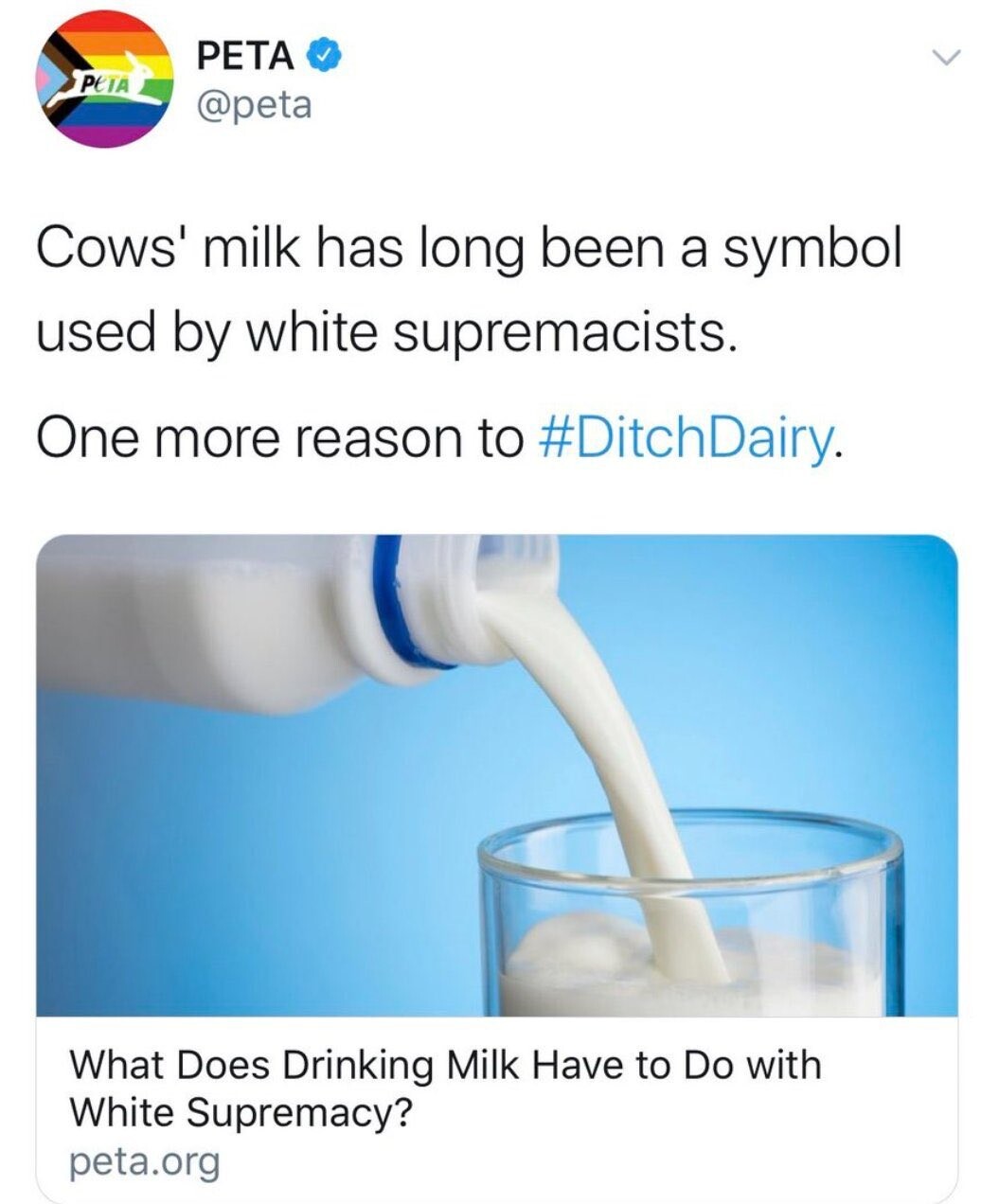981x1204 pixels.
Task: Open the tweet options chevron menu
Action: pos(943,59)
